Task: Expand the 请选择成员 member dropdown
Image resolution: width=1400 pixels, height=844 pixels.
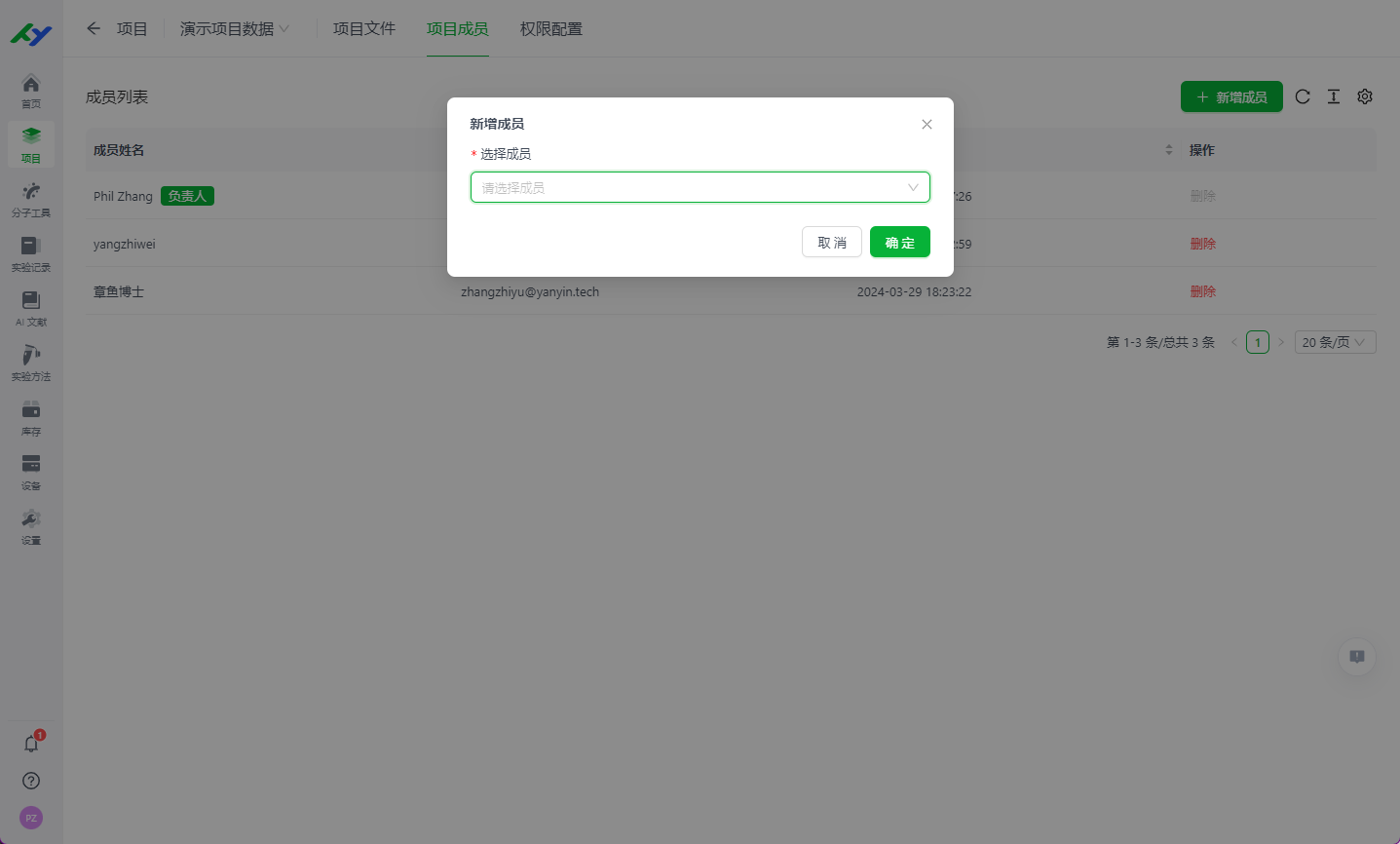Action: [x=700, y=187]
